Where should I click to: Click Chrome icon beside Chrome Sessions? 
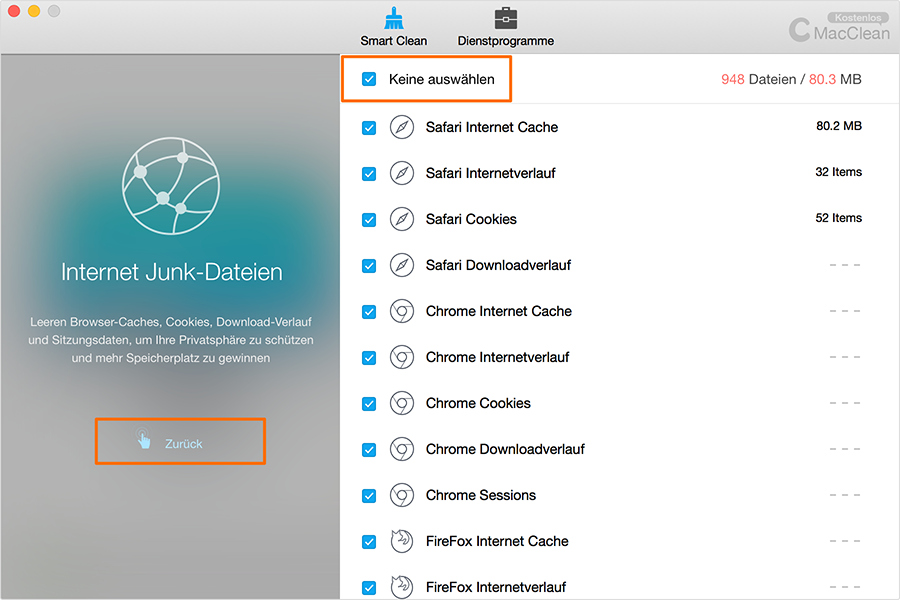[x=402, y=495]
